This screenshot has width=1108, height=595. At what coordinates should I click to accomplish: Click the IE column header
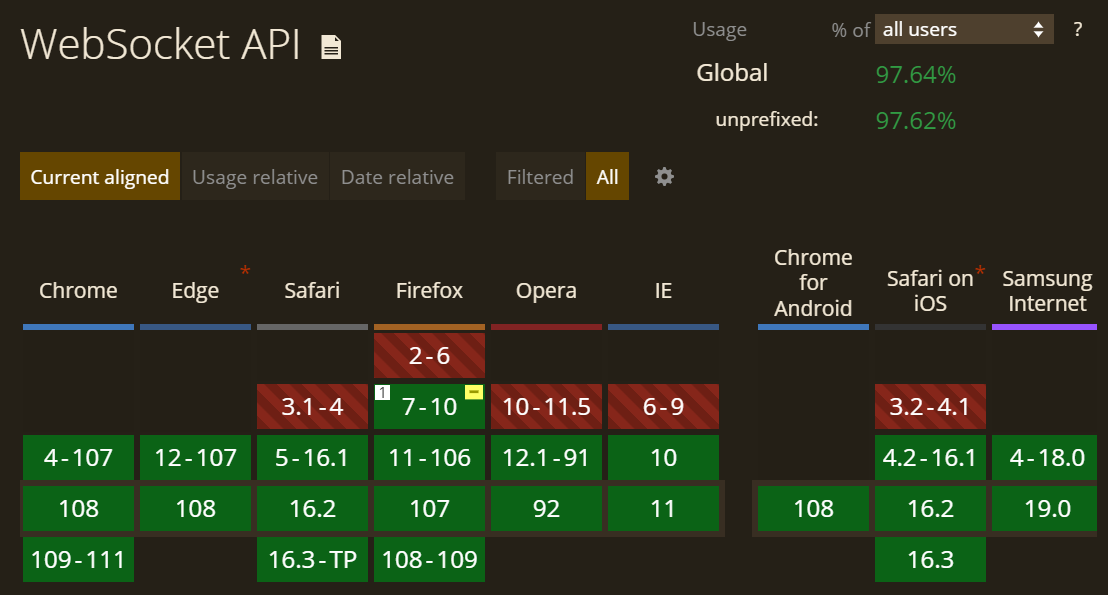664,290
